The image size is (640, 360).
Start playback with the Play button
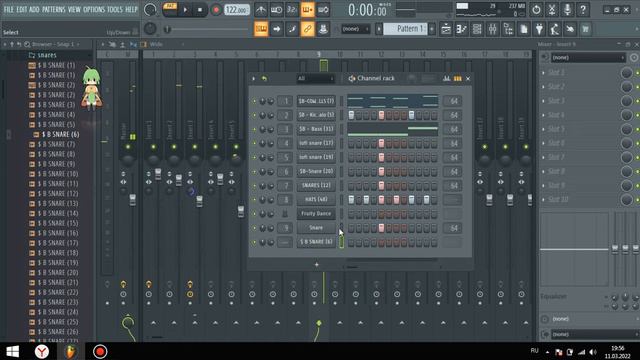[x=185, y=10]
